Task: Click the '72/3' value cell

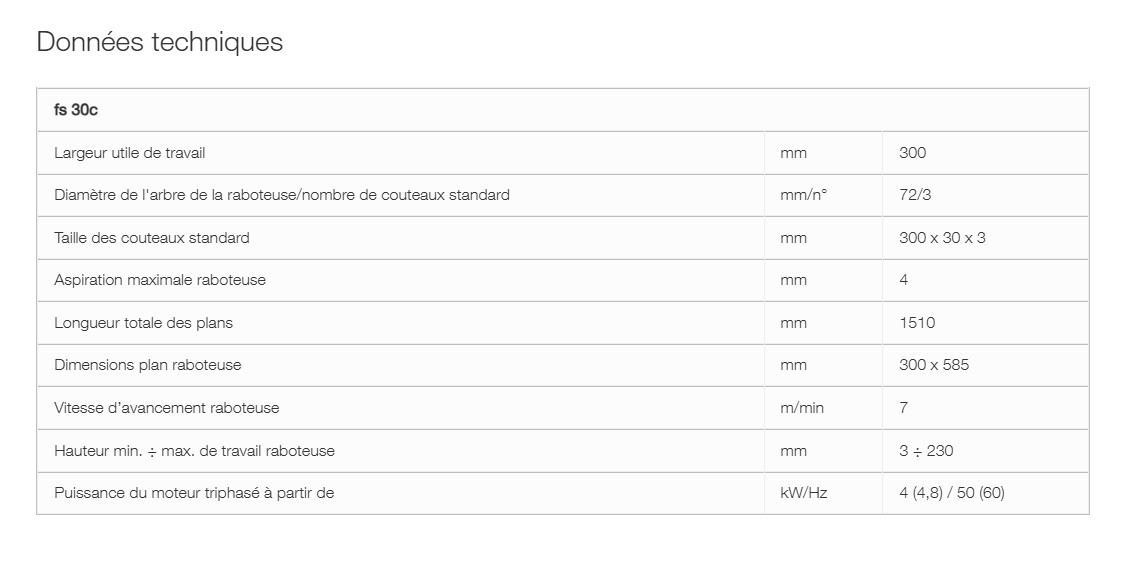Action: pos(915,195)
